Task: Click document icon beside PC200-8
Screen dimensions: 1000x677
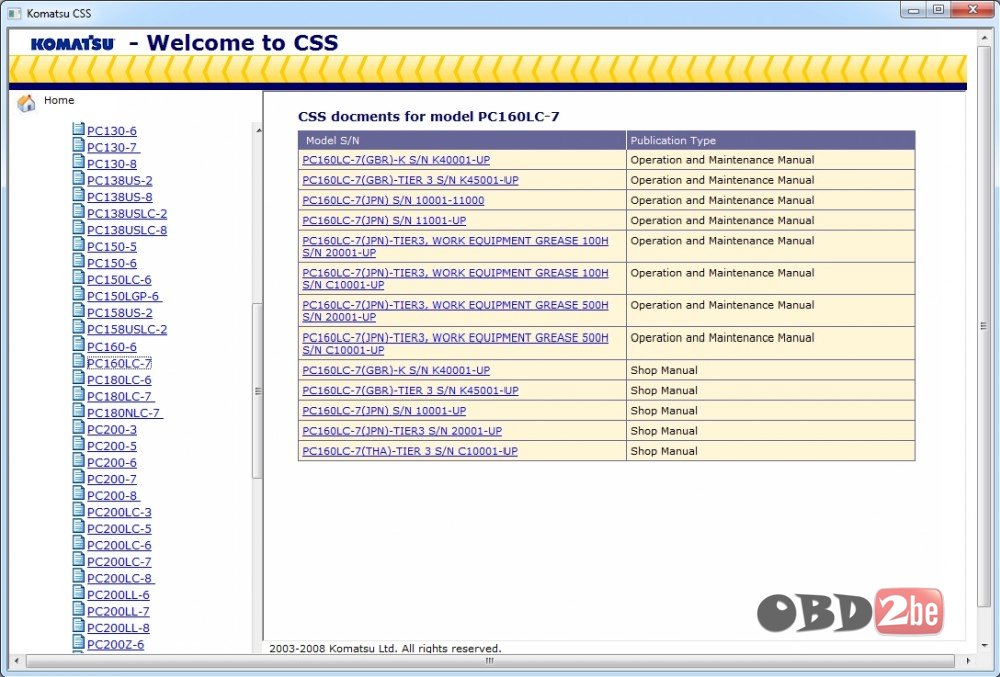Action: (x=78, y=494)
